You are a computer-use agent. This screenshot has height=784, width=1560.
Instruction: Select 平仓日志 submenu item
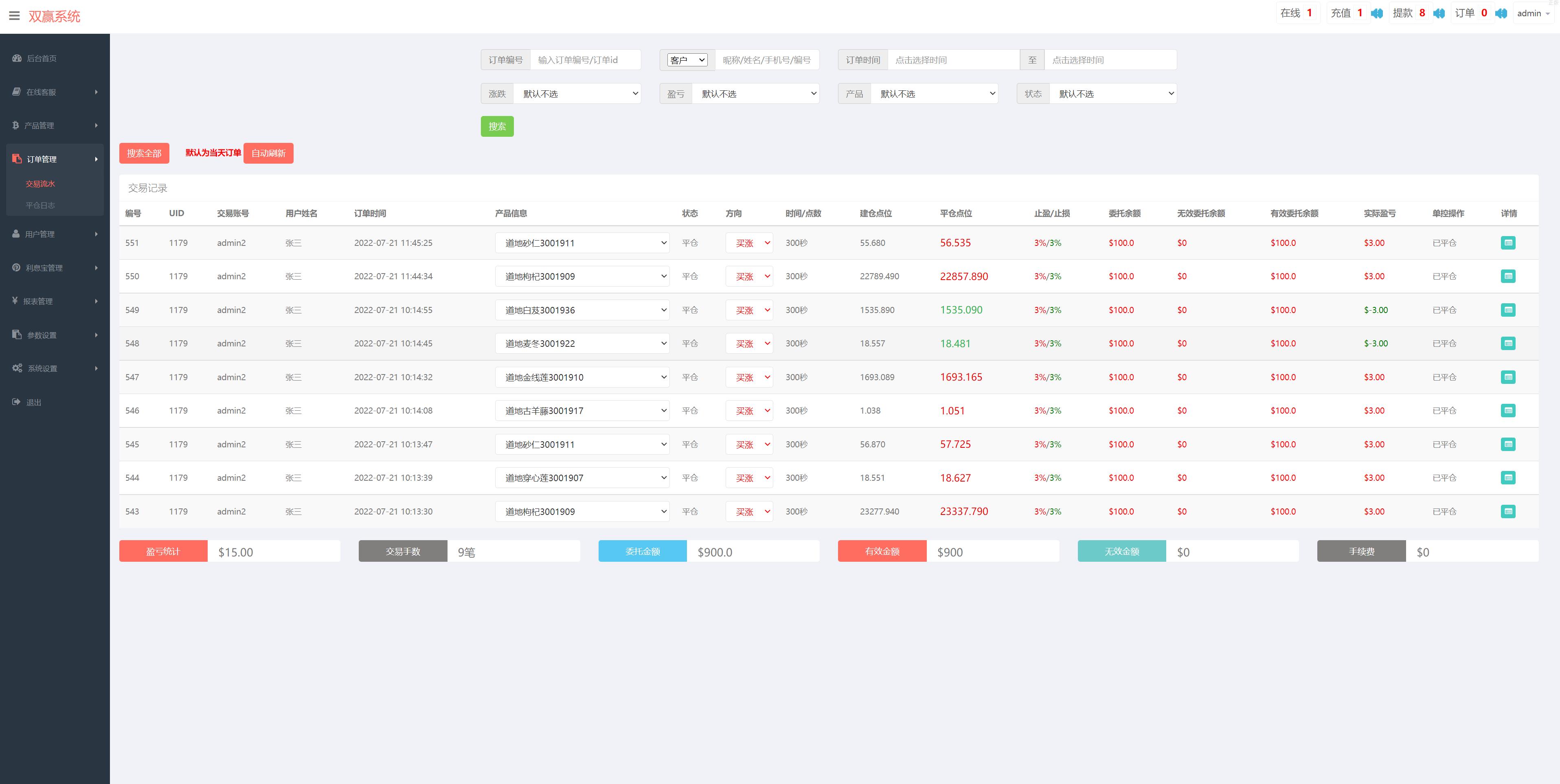pos(40,205)
